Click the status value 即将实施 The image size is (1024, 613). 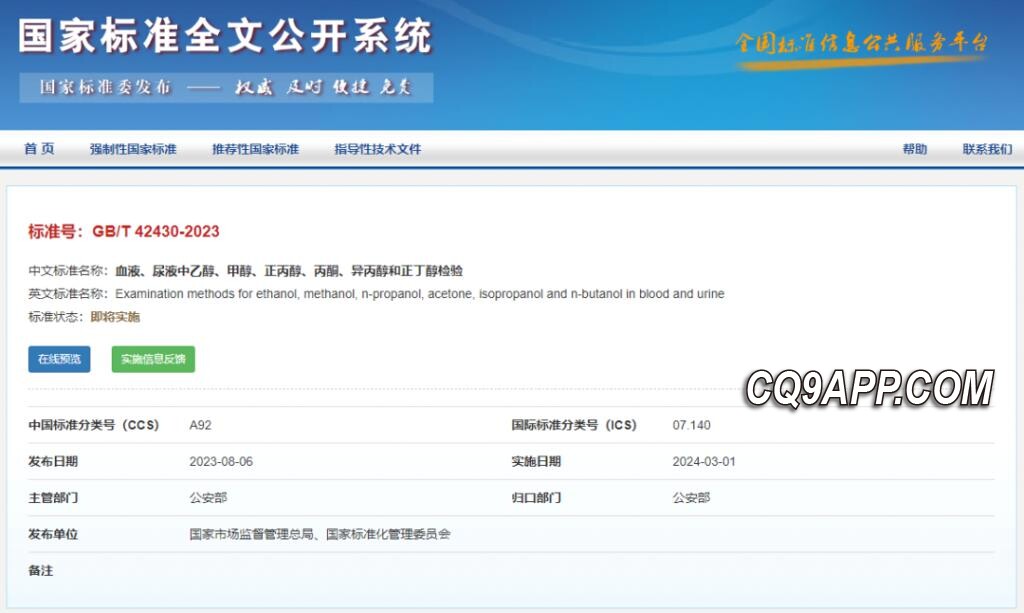coord(115,317)
